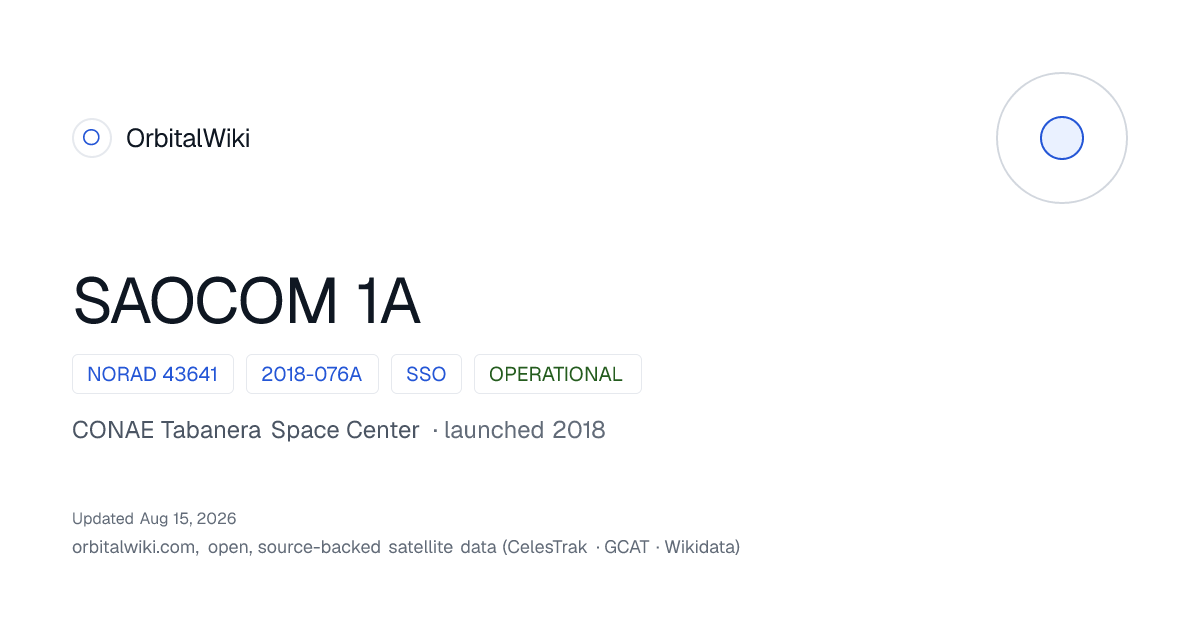Open the OrbitalWiki brand name link
This screenshot has width=1200, height=630.
point(188,138)
